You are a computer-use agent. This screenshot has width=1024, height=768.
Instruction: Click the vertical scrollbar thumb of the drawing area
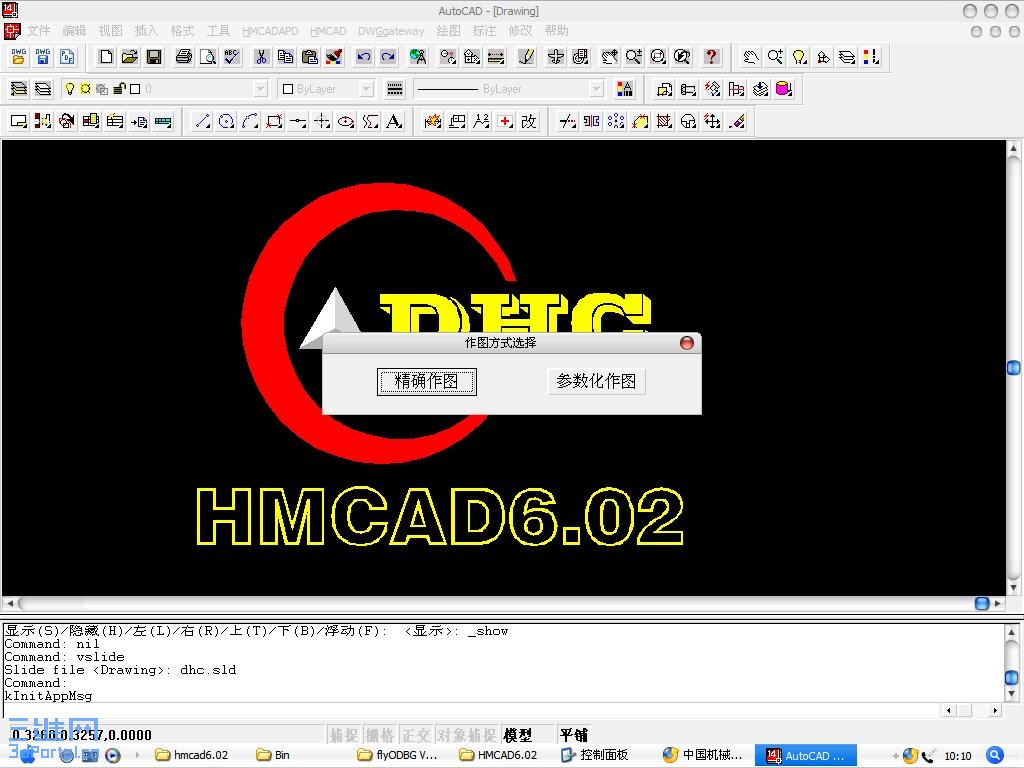click(1014, 368)
